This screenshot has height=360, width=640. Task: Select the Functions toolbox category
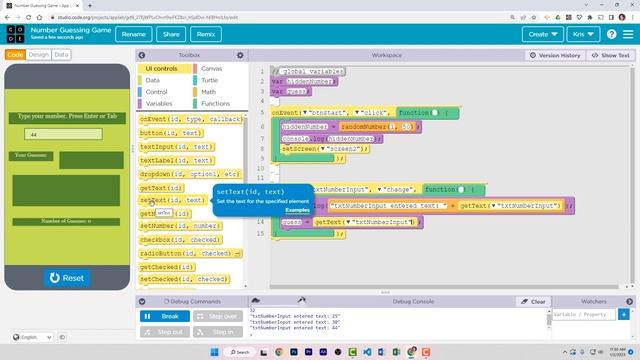215,104
